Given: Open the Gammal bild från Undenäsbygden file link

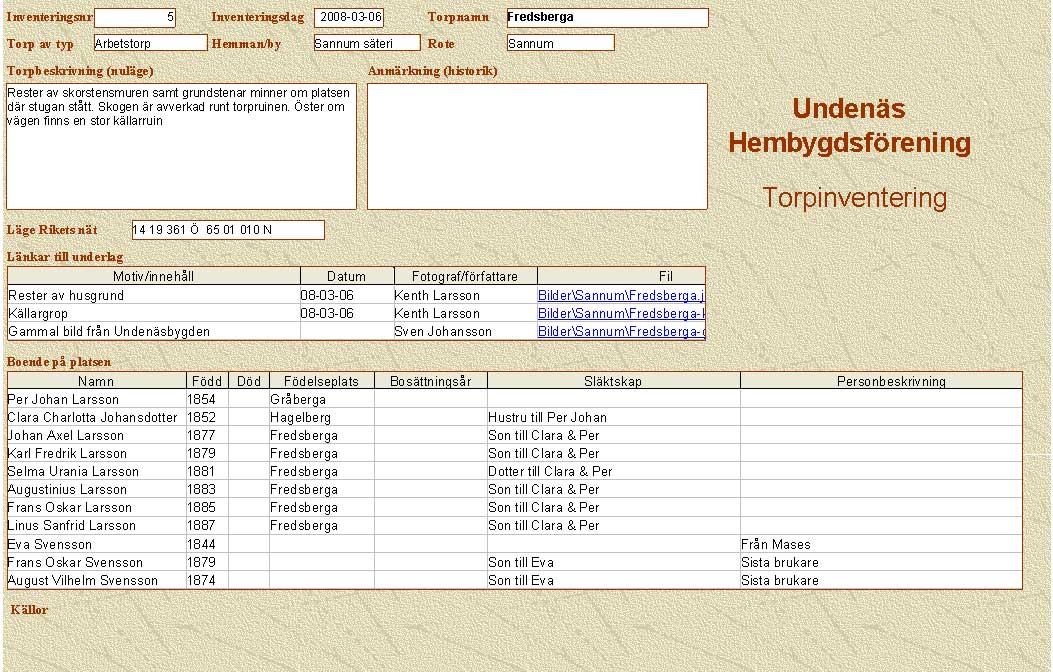Looking at the screenshot, I should [621, 332].
